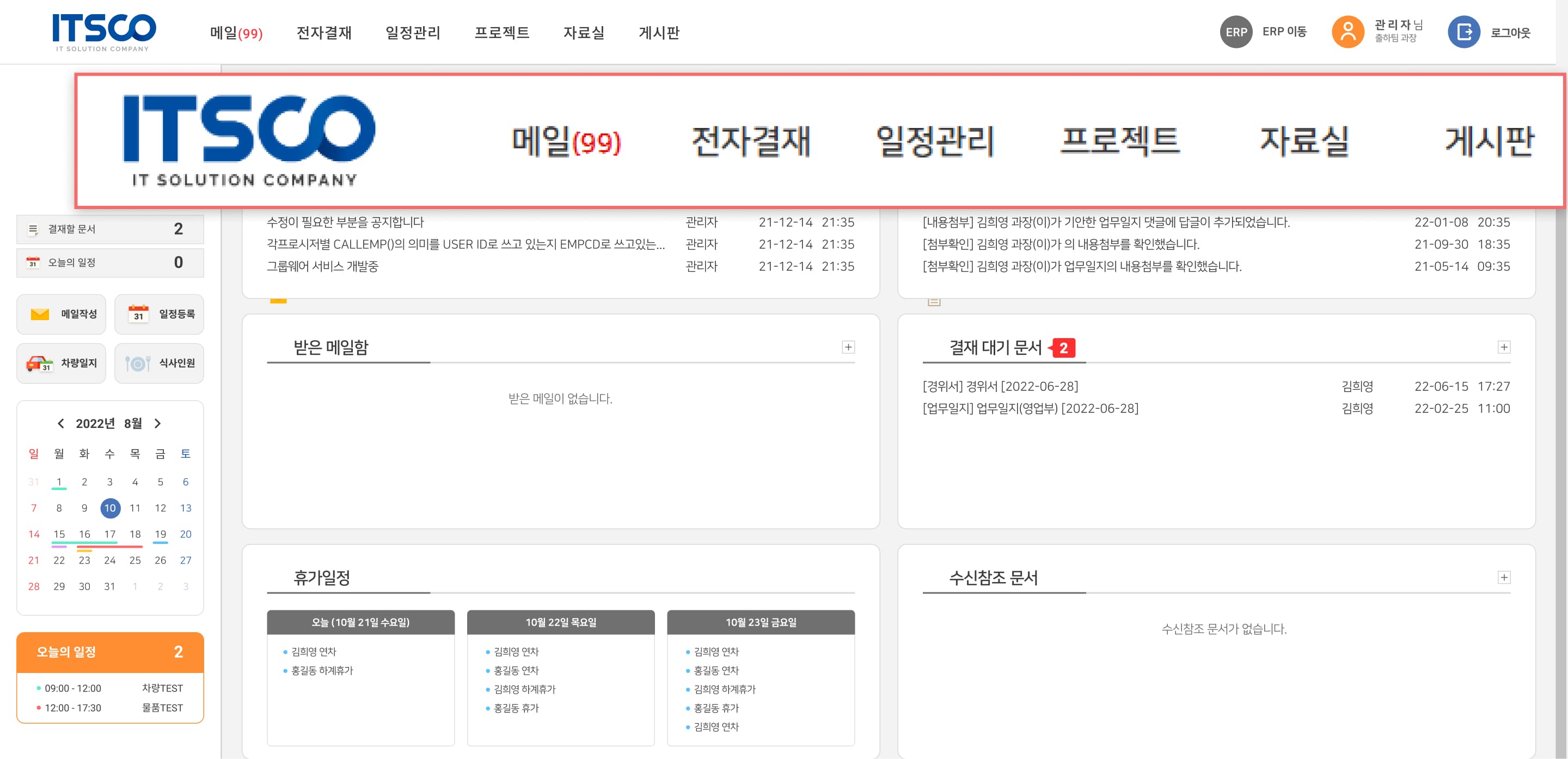The height and width of the screenshot is (759, 1568).
Task: Select day 1 in the August calendar
Action: click(59, 481)
